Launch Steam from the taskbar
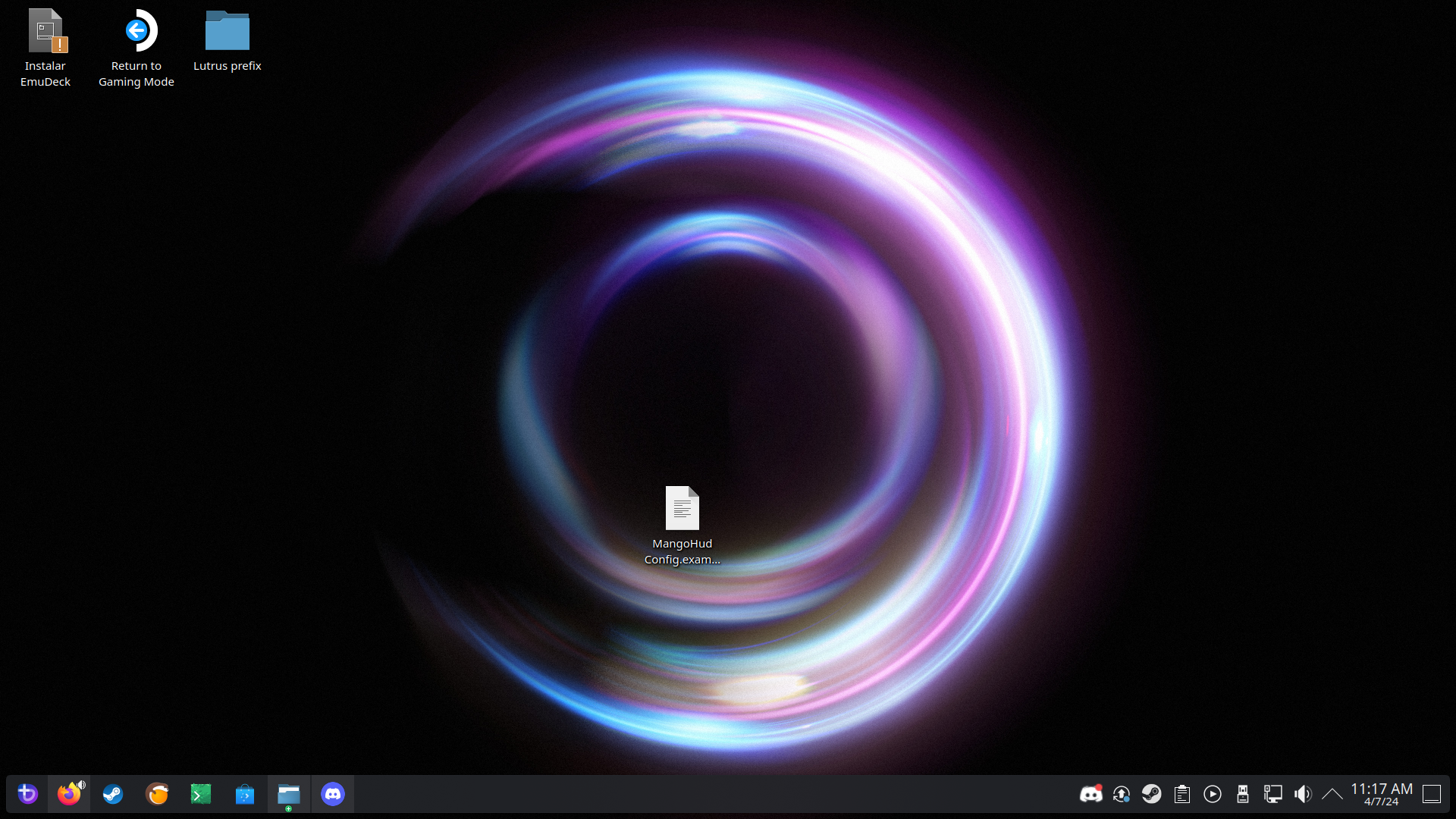This screenshot has width=1456, height=819. coord(112,794)
